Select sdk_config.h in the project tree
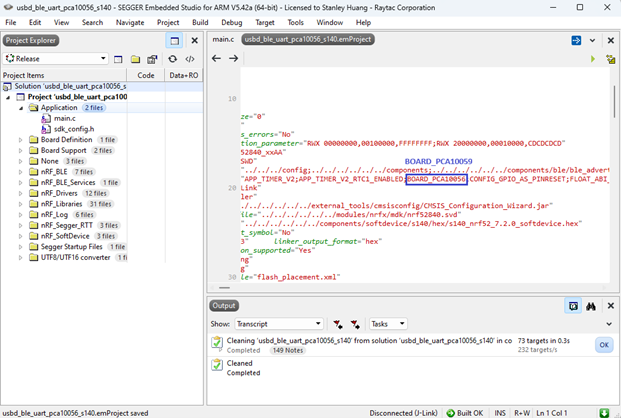621x418 pixels. click(x=73, y=129)
